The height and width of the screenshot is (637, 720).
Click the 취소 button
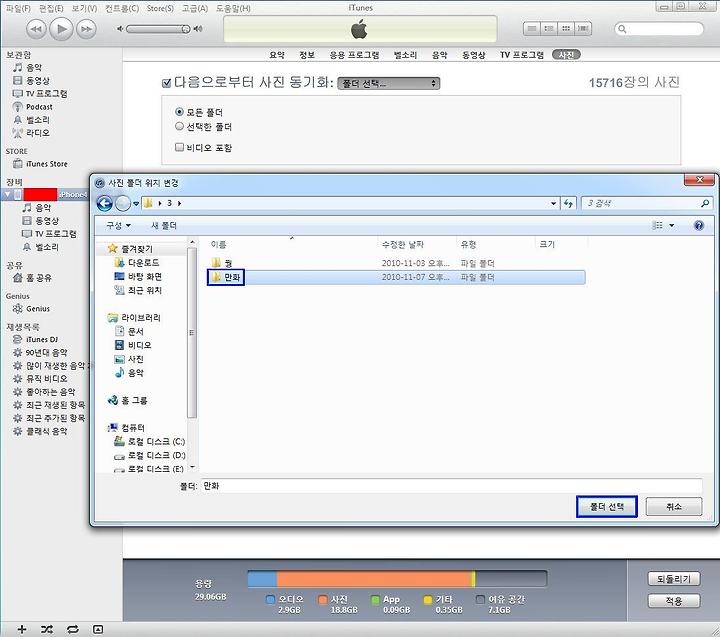click(674, 507)
